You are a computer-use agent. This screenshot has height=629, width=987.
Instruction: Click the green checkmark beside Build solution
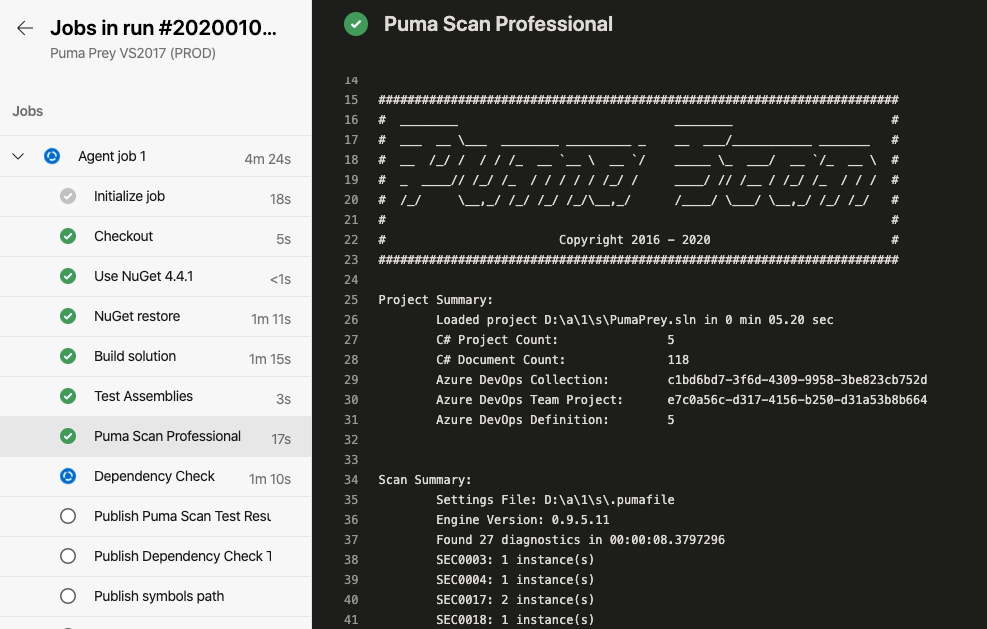[x=67, y=357]
